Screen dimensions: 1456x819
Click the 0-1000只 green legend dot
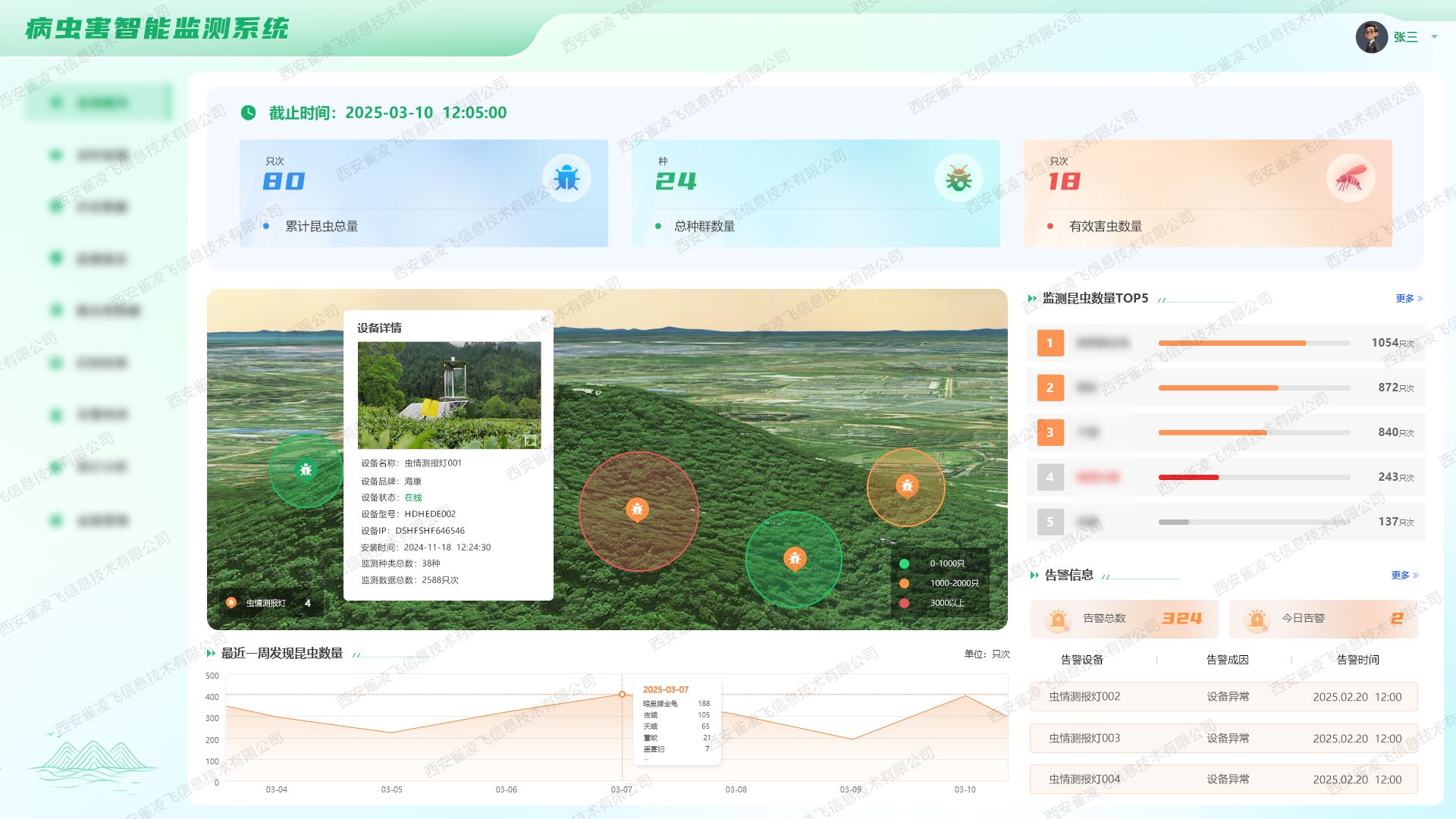click(904, 563)
